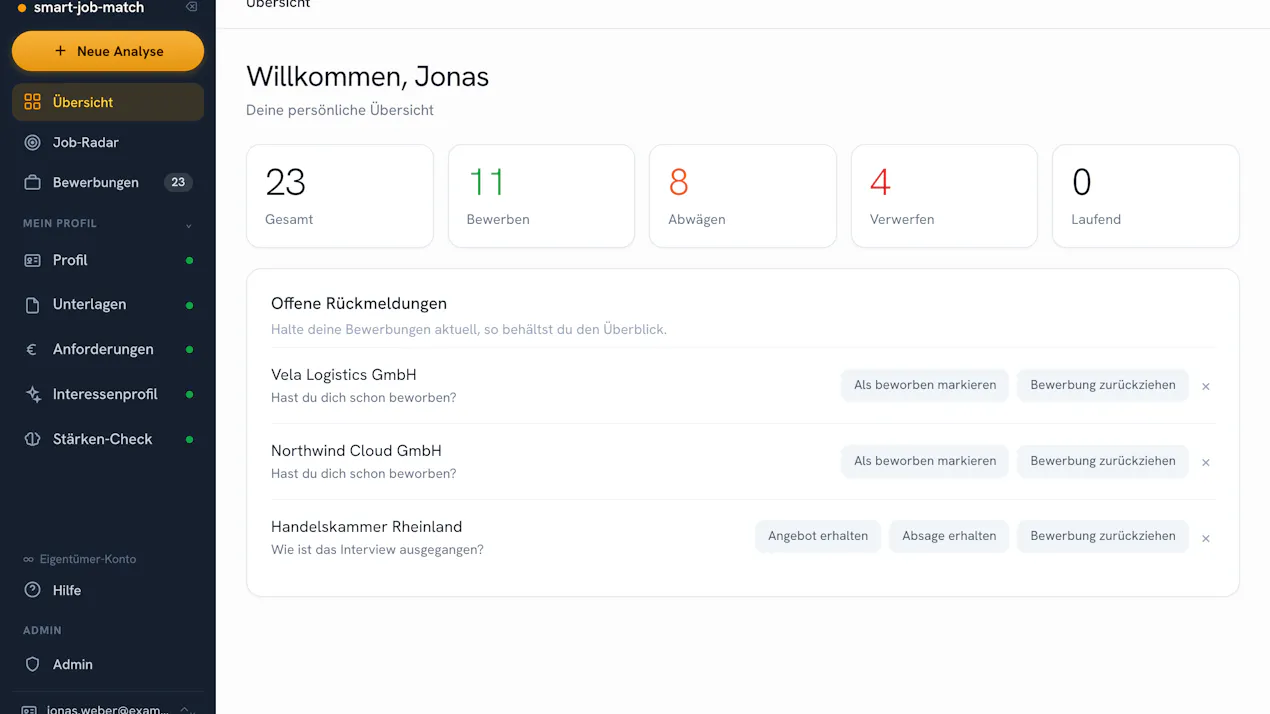Click the Stärken-Check brain icon

point(33,439)
